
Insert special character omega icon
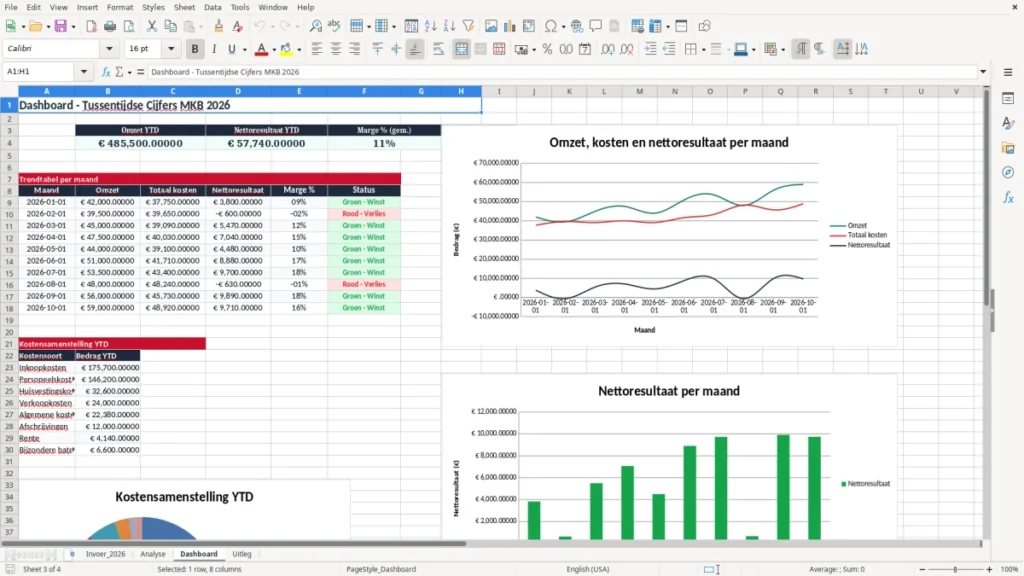tap(551, 26)
